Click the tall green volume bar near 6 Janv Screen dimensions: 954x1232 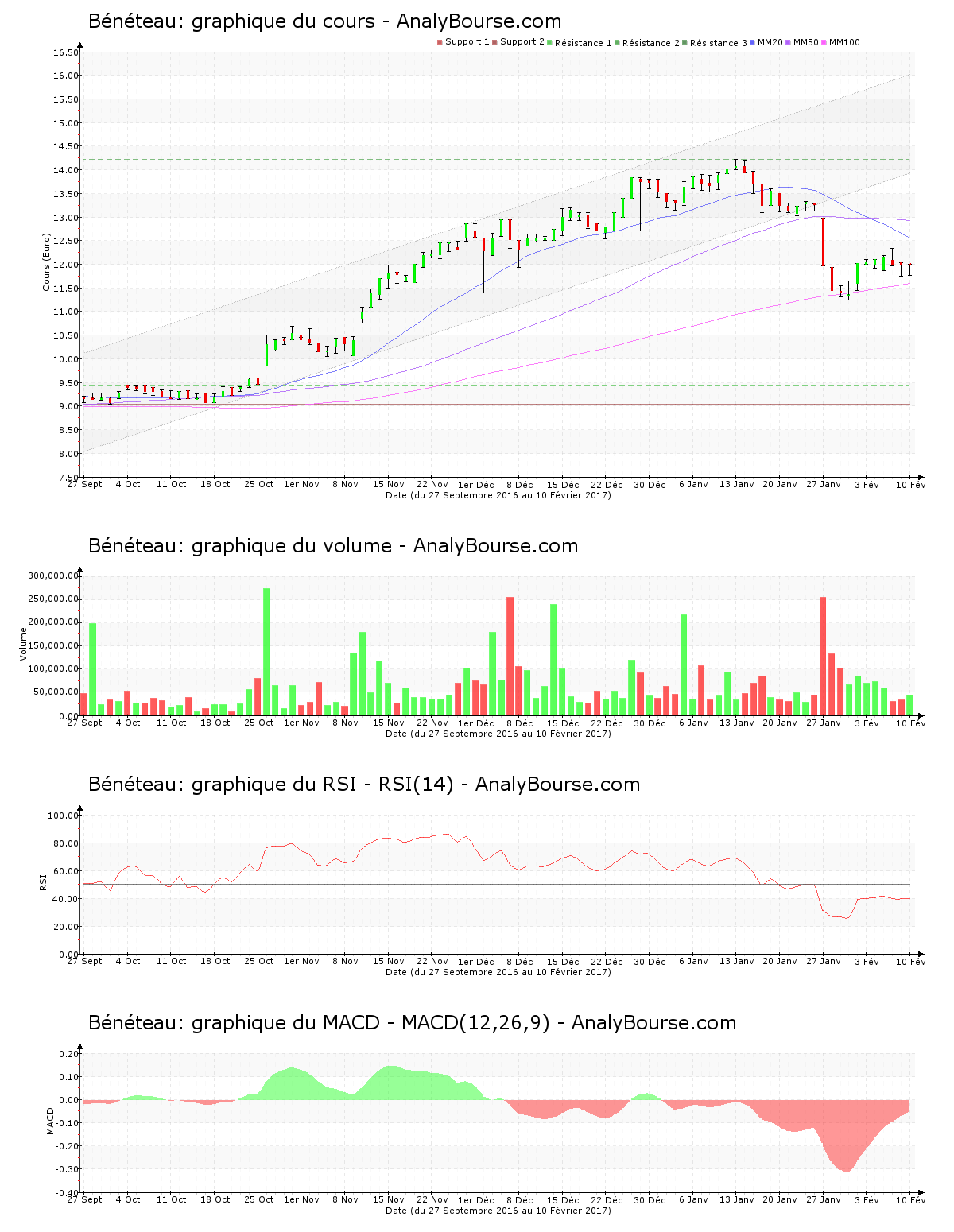684,665
